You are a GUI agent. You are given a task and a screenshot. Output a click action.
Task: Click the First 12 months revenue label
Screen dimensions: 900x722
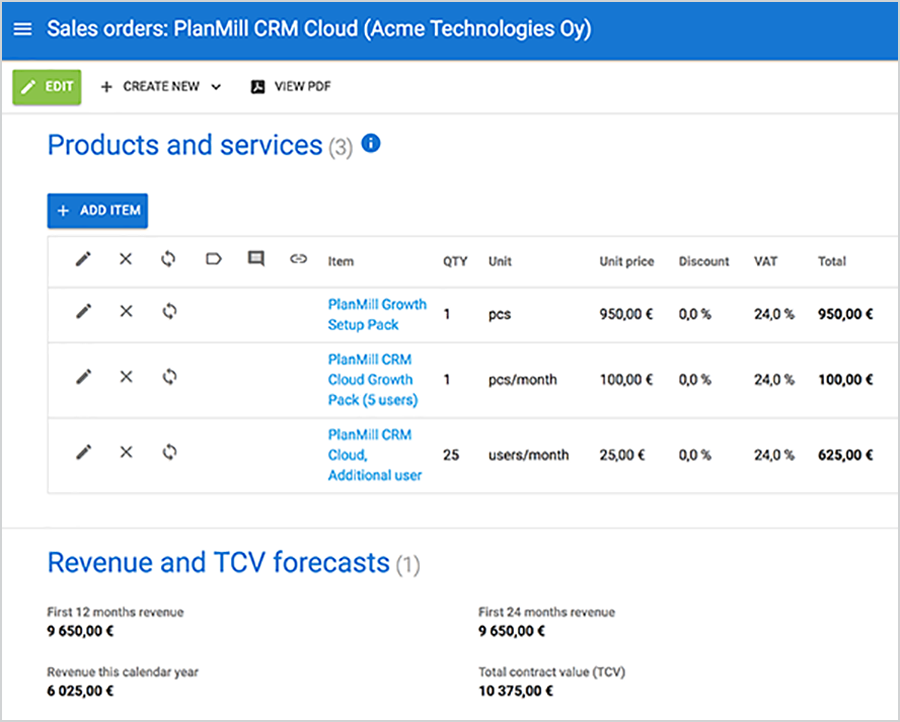[x=115, y=612]
